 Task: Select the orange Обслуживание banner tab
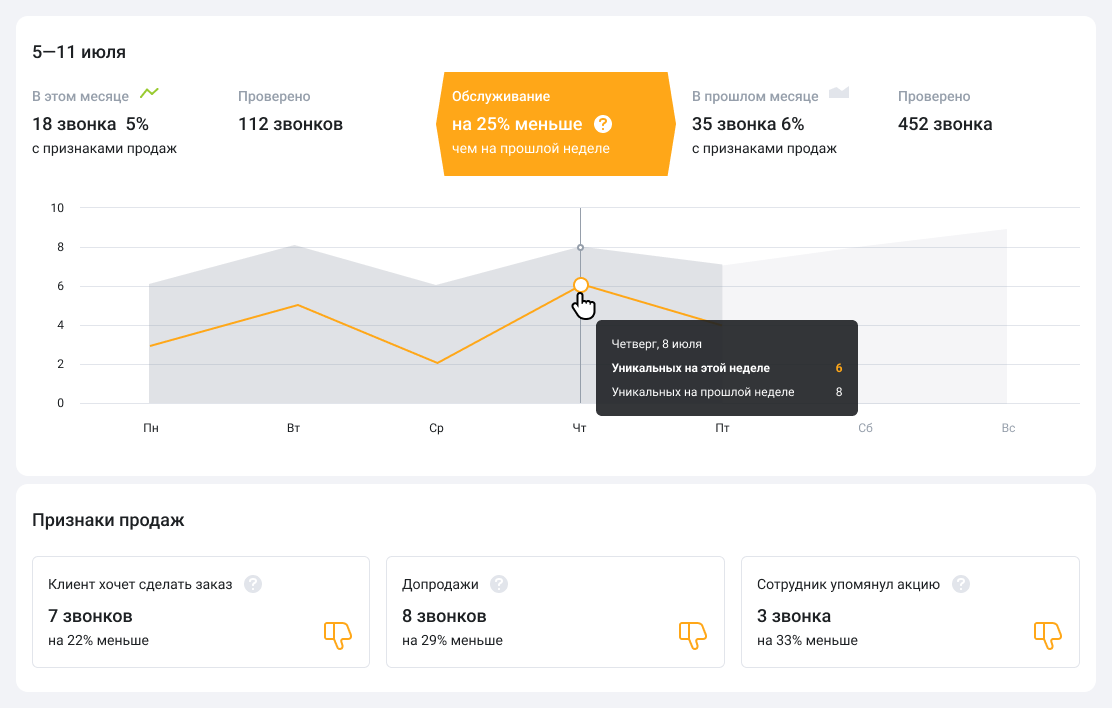click(555, 124)
